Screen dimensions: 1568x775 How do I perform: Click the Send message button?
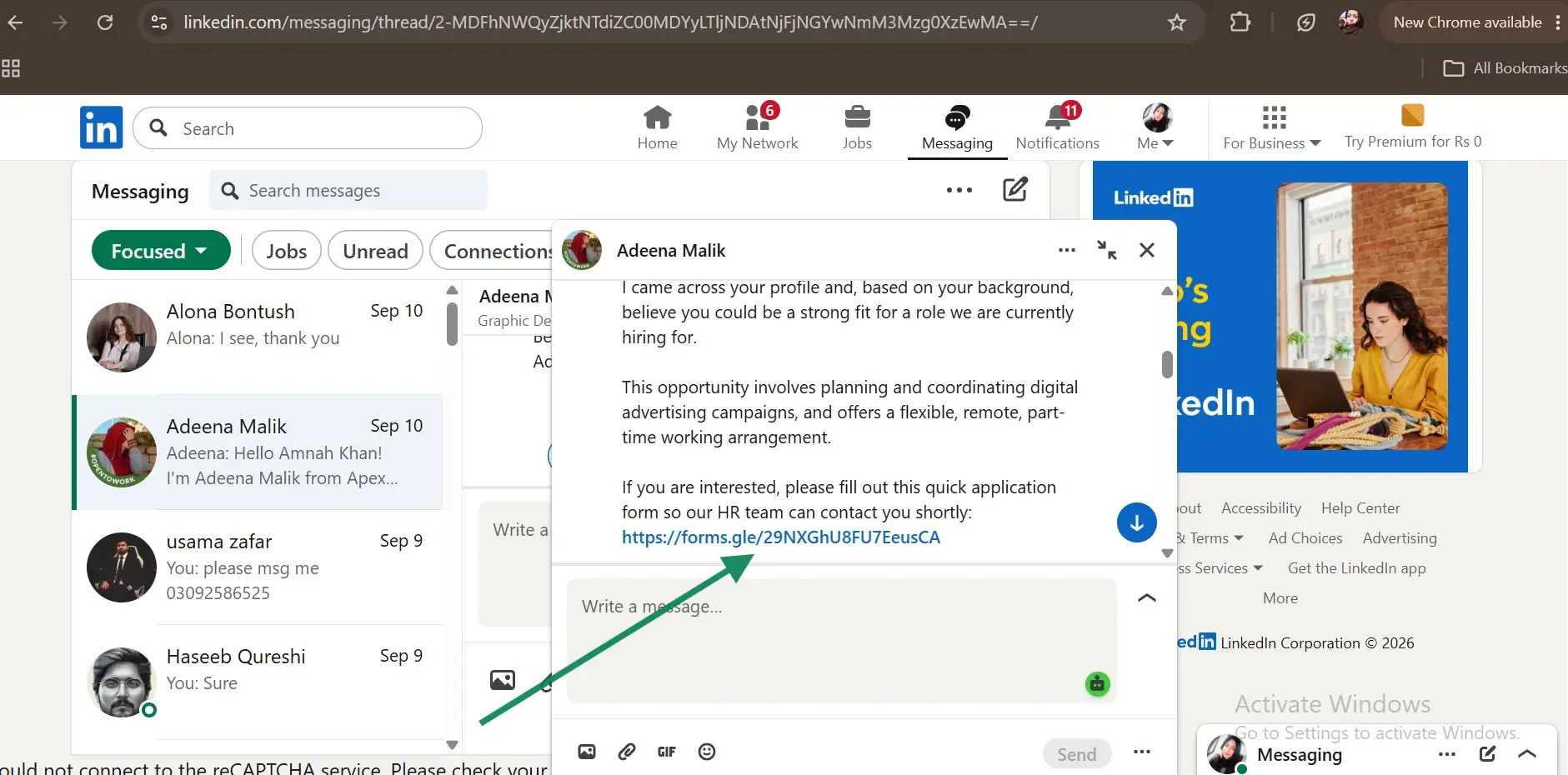click(x=1077, y=754)
